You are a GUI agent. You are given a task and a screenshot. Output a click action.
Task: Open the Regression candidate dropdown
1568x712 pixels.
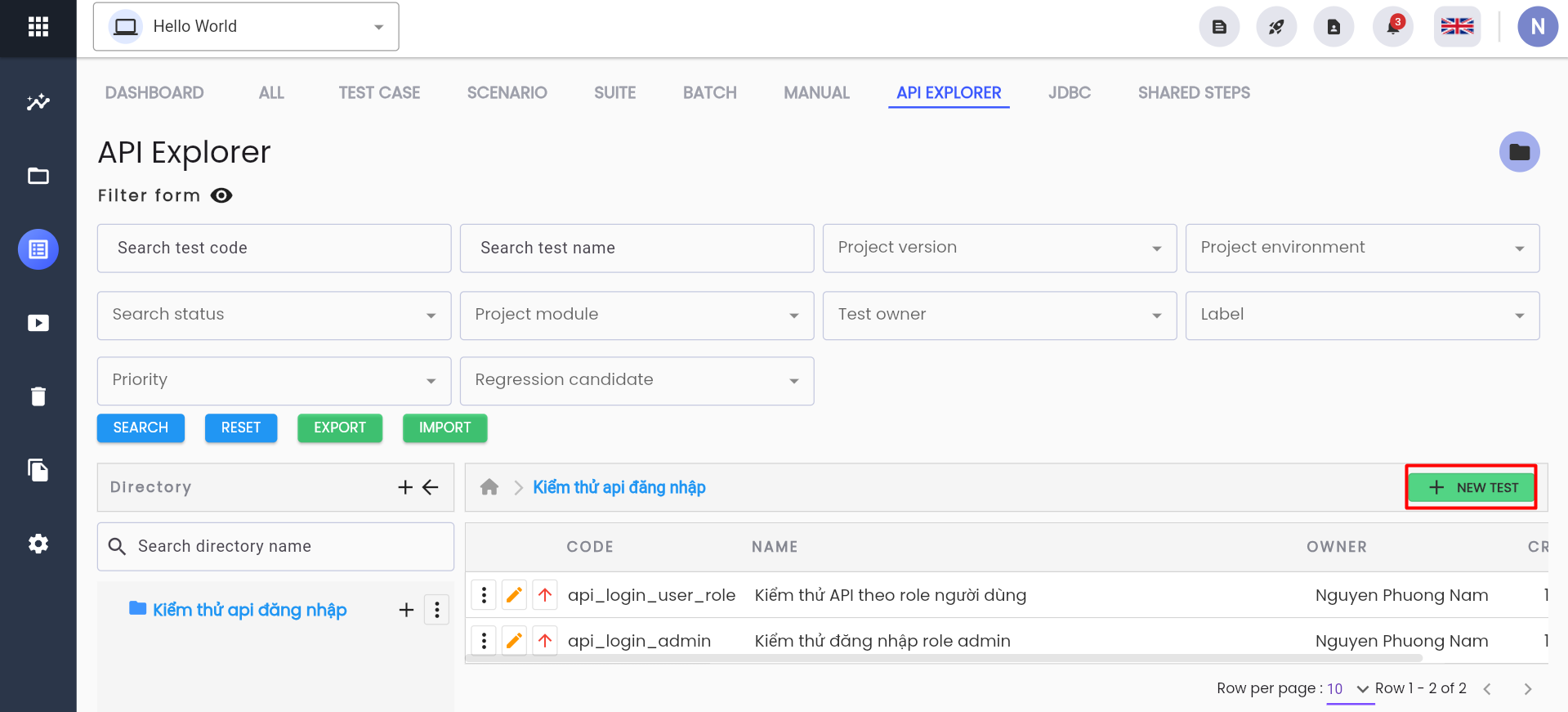(637, 380)
